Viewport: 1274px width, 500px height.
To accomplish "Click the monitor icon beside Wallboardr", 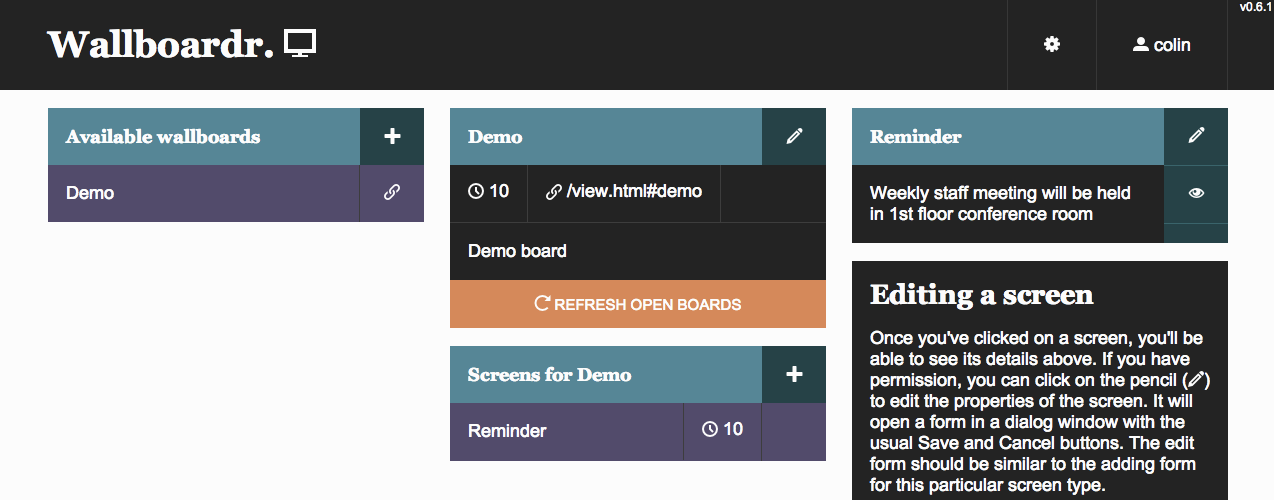I will click(x=300, y=44).
